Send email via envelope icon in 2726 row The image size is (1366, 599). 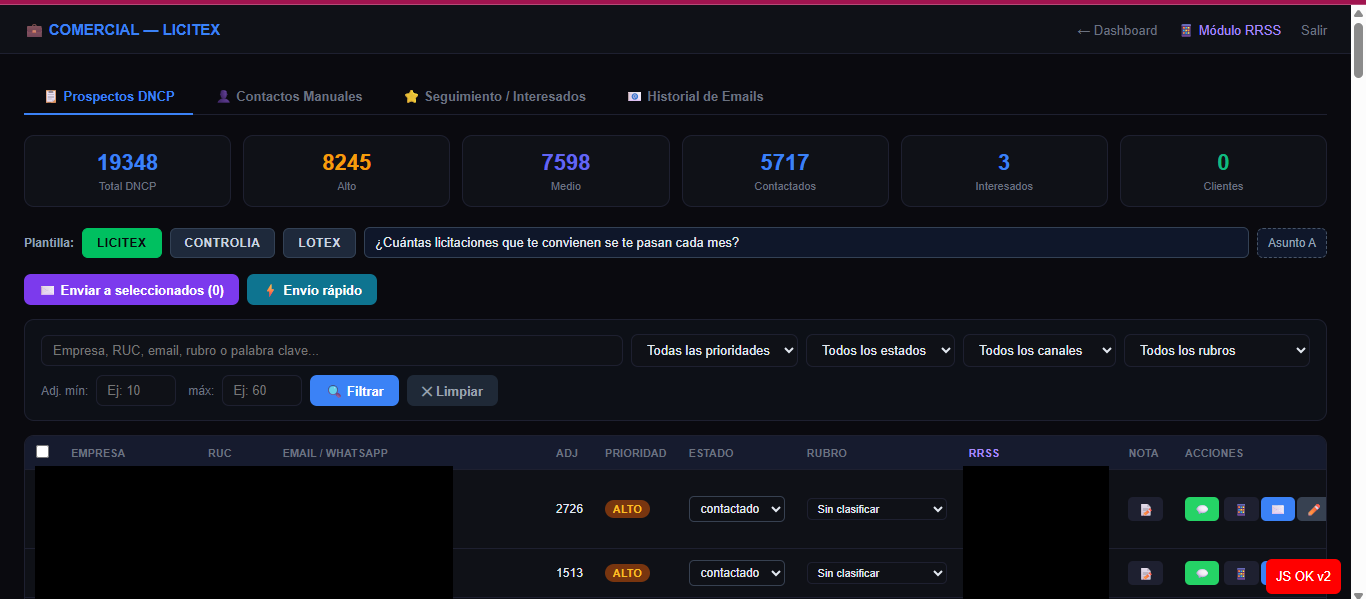point(1278,509)
